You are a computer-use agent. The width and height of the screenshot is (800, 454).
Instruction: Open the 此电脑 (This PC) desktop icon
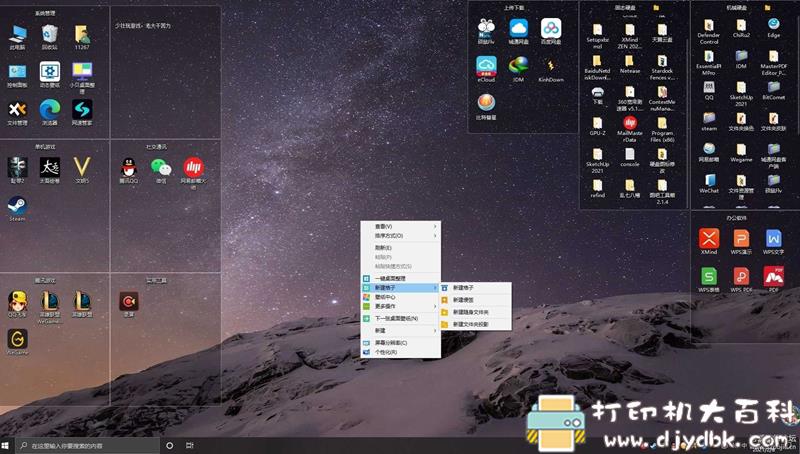tap(17, 37)
